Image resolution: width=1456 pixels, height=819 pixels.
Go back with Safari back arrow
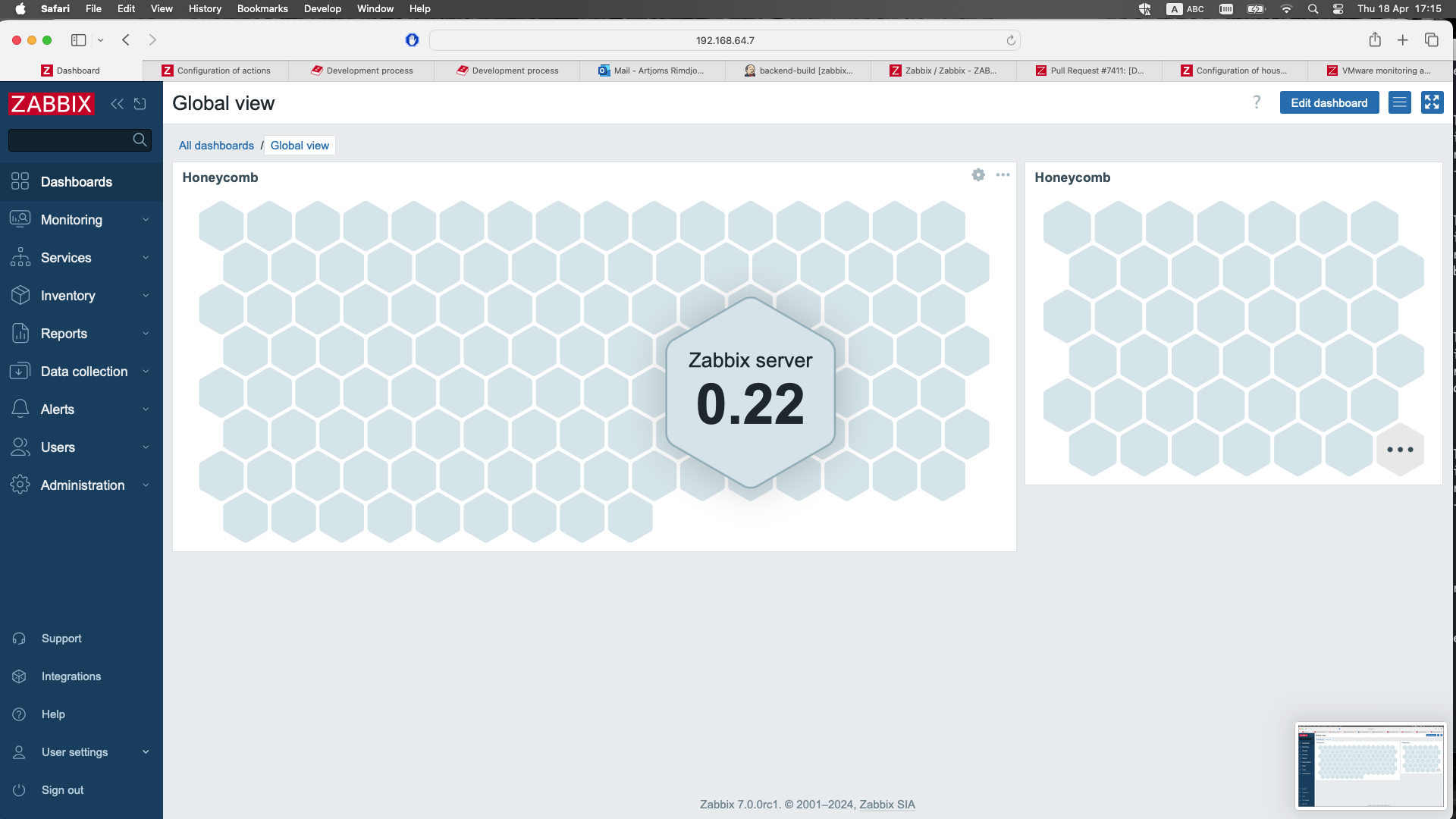pyautogui.click(x=126, y=40)
